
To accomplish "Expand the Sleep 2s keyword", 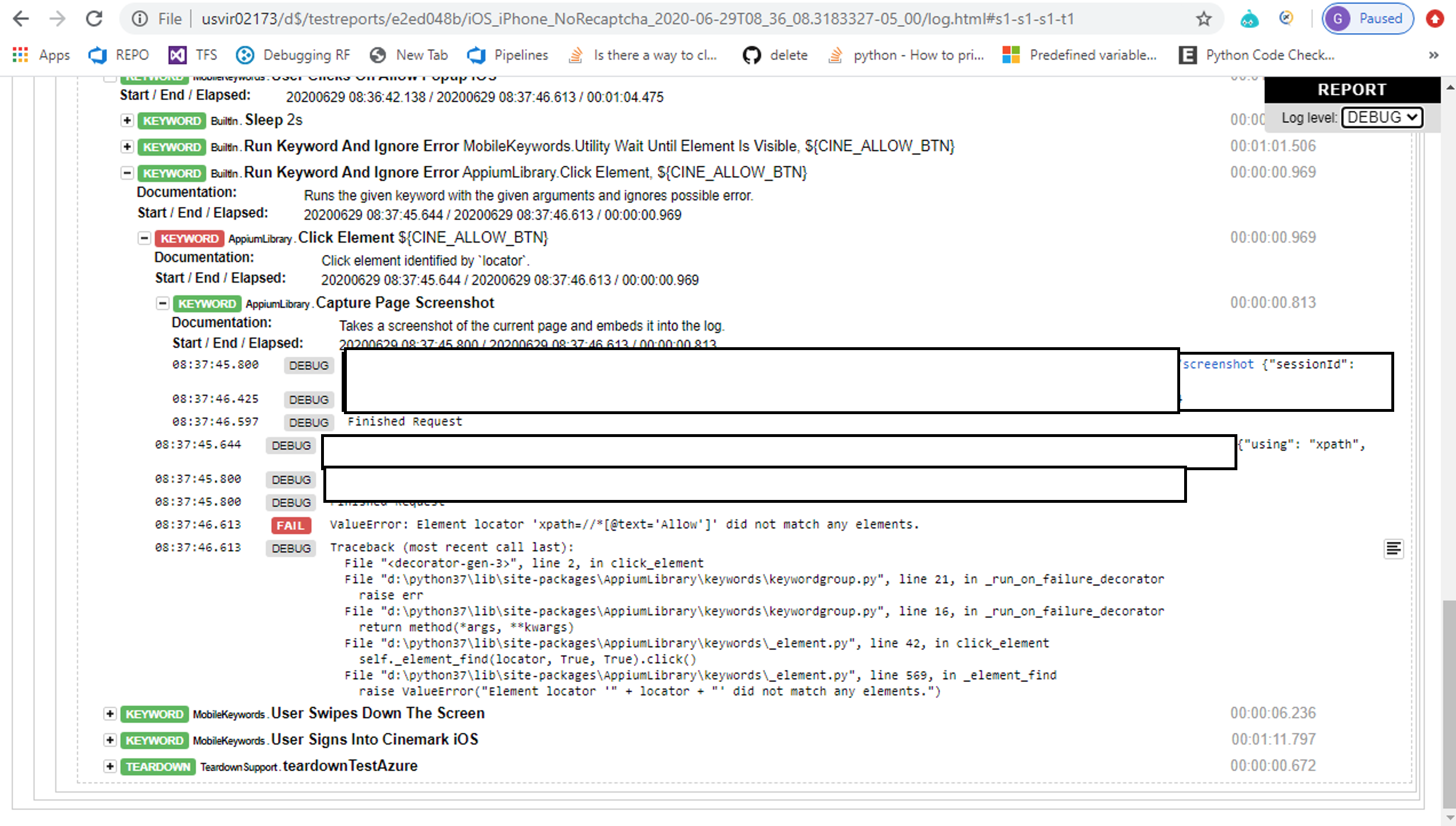I will click(x=126, y=121).
